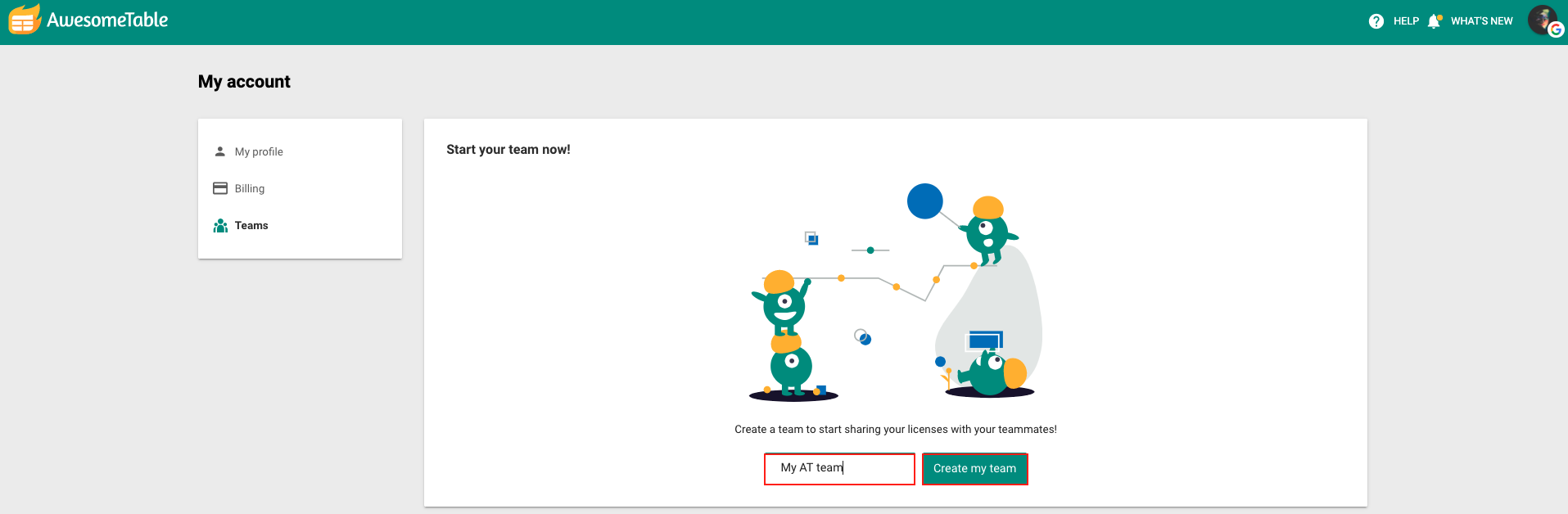Viewport: 1568px width, 514px height.
Task: Click the Create my team button
Action: (974, 469)
